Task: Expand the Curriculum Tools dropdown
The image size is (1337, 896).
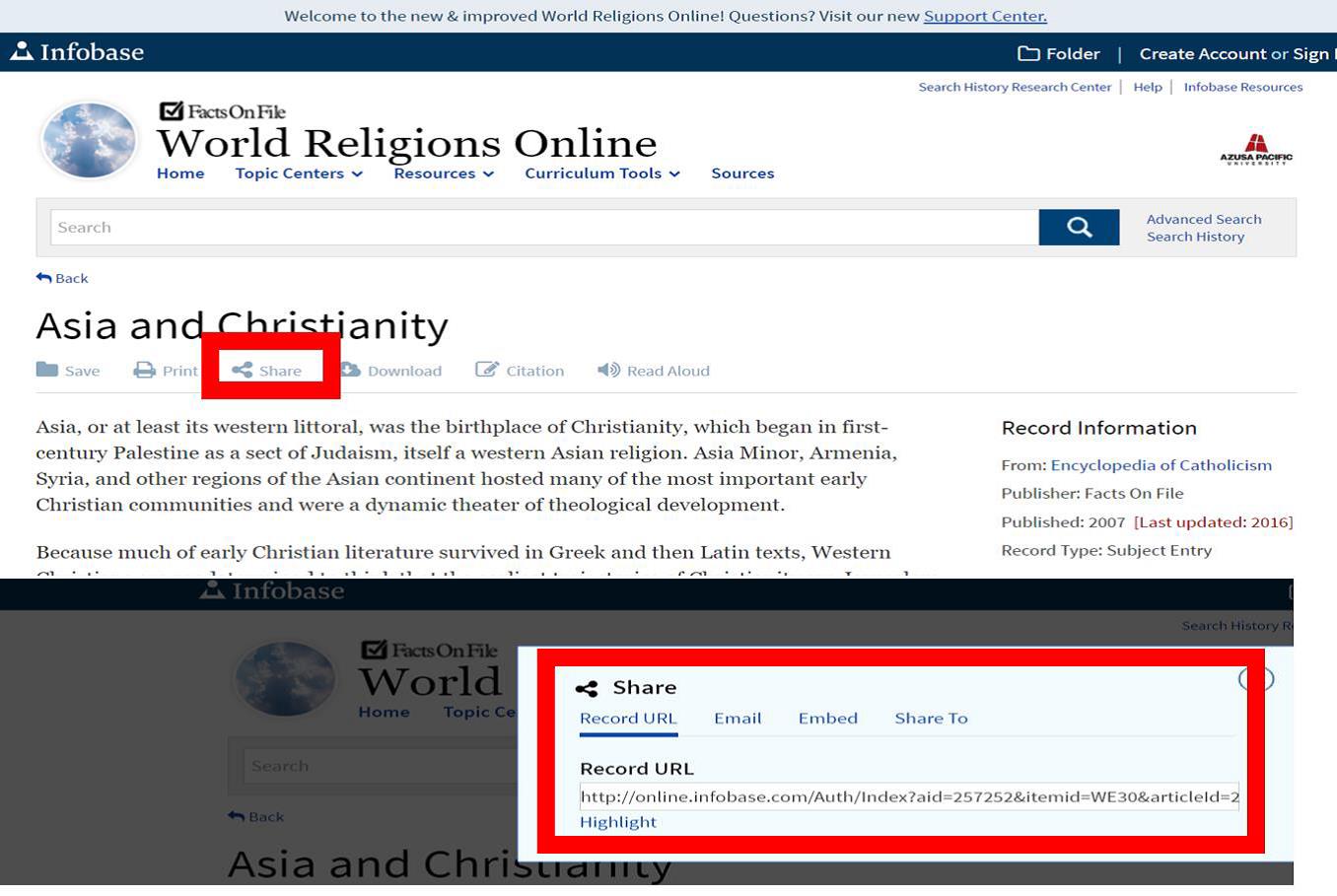Action: [x=602, y=173]
